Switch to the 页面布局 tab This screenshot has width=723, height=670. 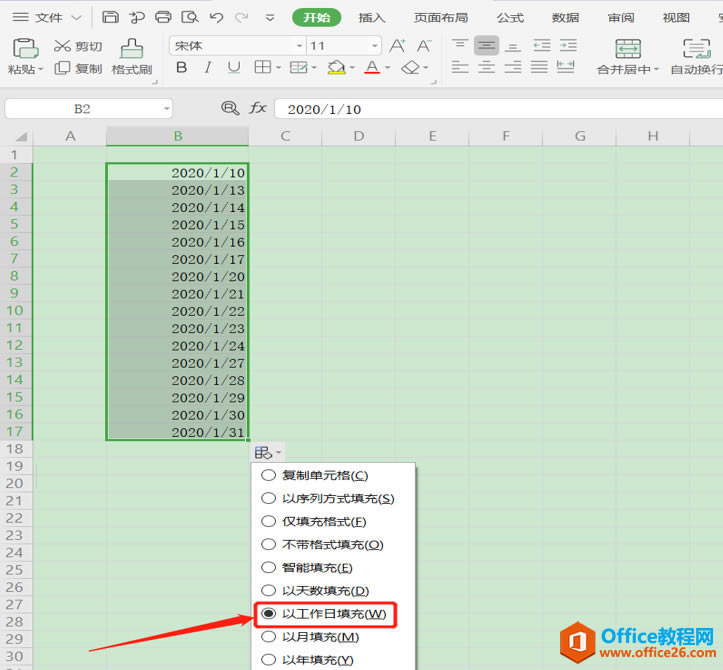pyautogui.click(x=441, y=18)
